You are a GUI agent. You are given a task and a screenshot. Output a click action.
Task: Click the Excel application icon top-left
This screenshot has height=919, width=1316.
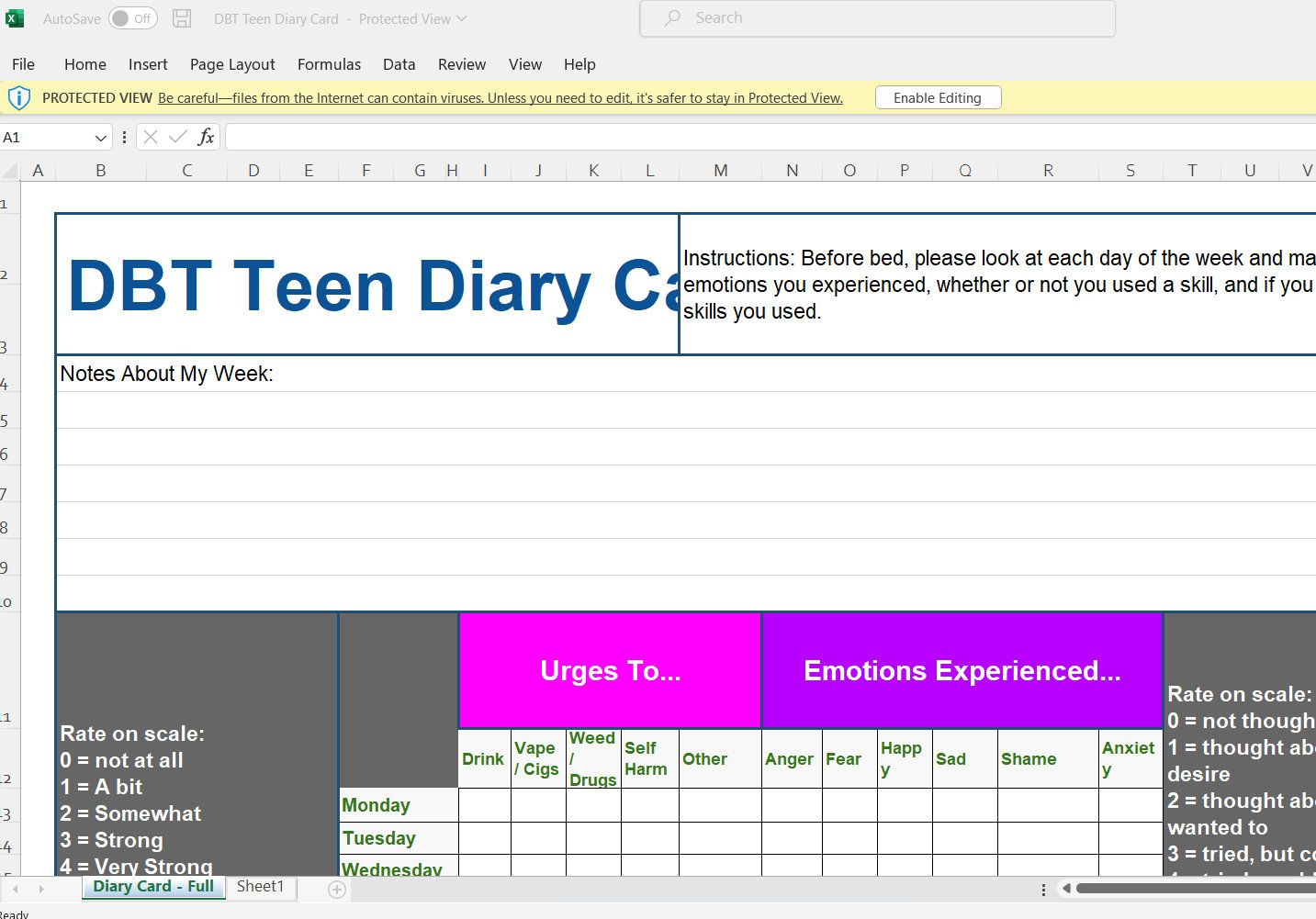point(14,17)
